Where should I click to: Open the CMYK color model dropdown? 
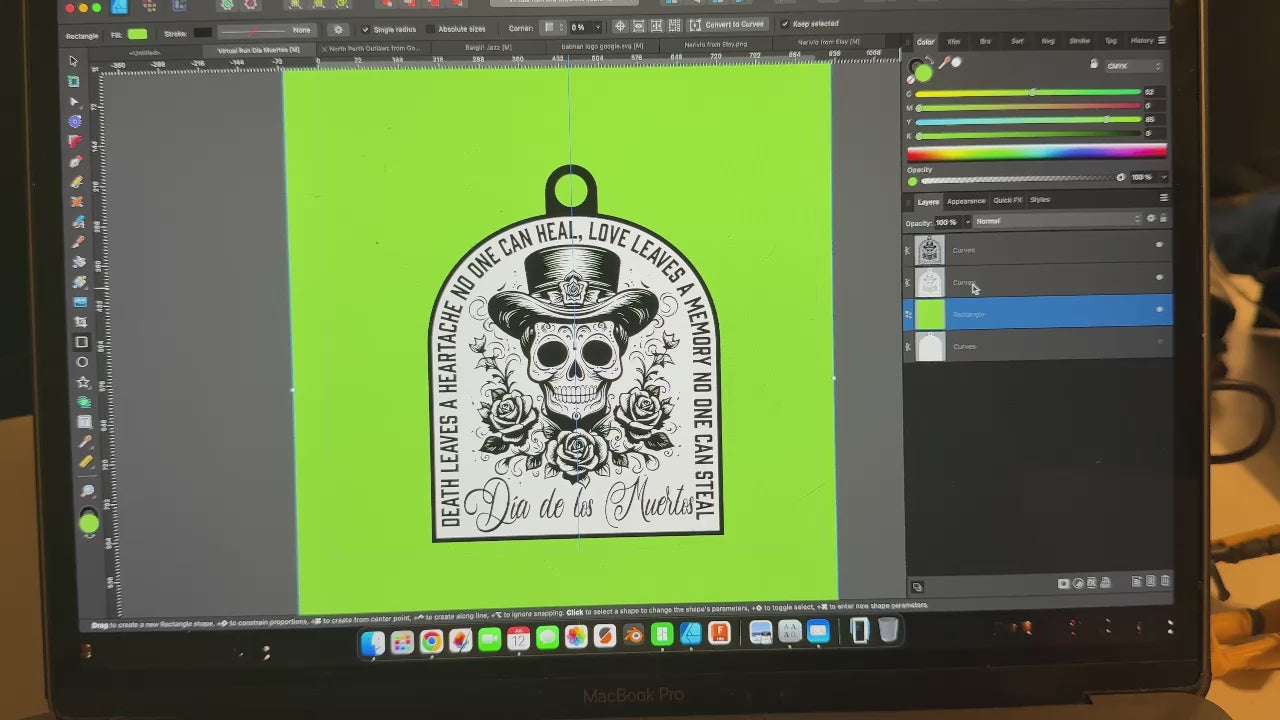(x=1133, y=66)
